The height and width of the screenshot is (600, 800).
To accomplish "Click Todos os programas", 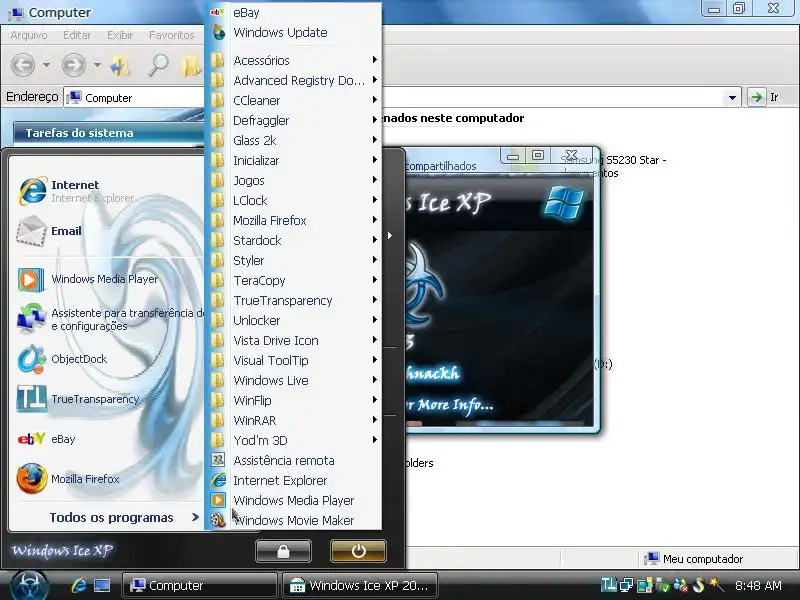I will tap(124, 517).
